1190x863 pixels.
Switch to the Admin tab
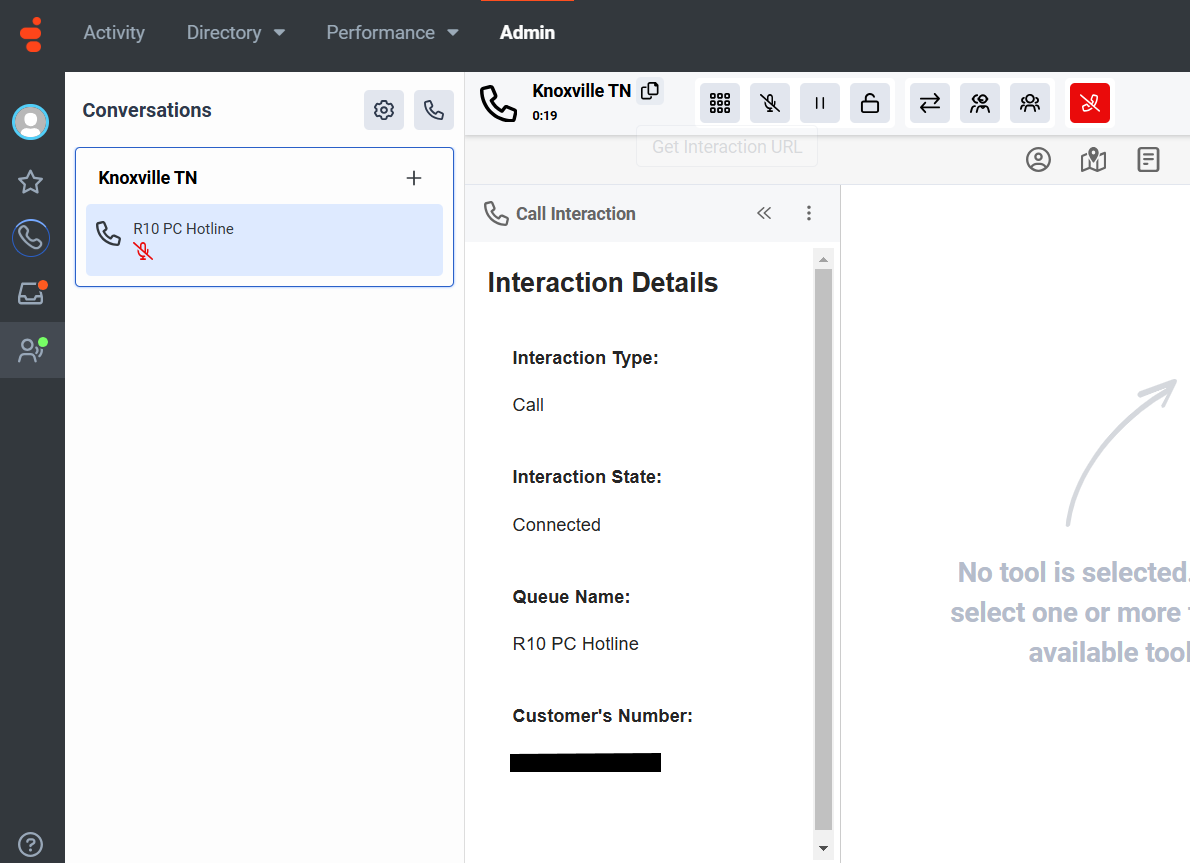(527, 33)
